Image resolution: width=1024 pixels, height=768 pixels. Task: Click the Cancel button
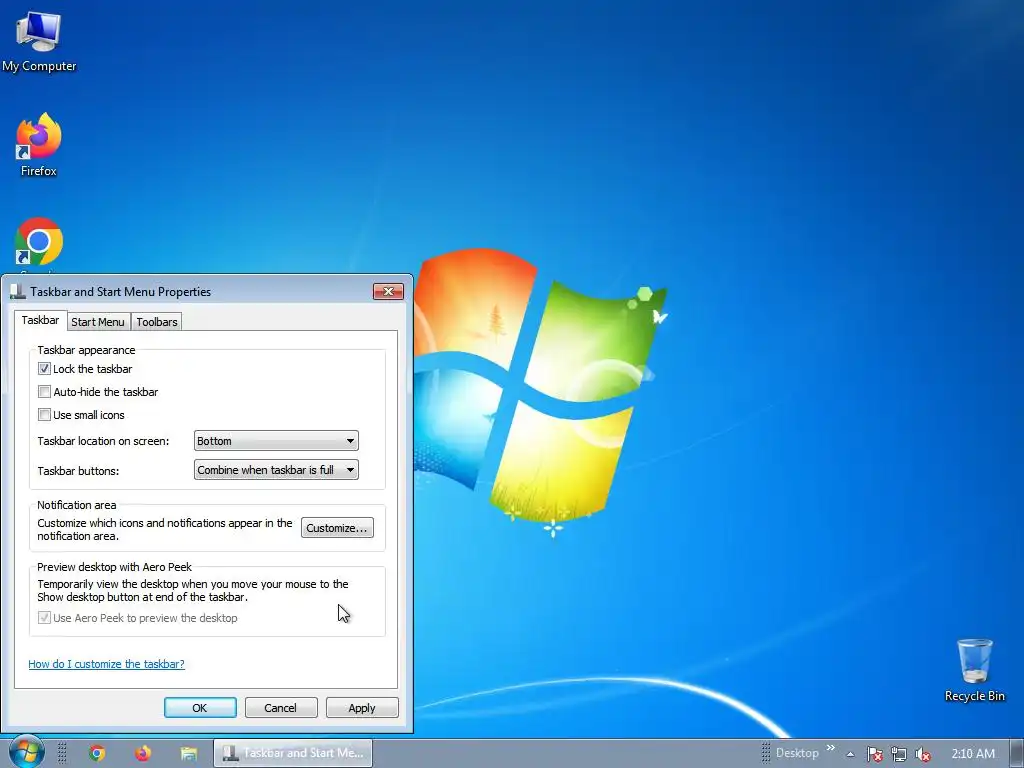pyautogui.click(x=281, y=708)
